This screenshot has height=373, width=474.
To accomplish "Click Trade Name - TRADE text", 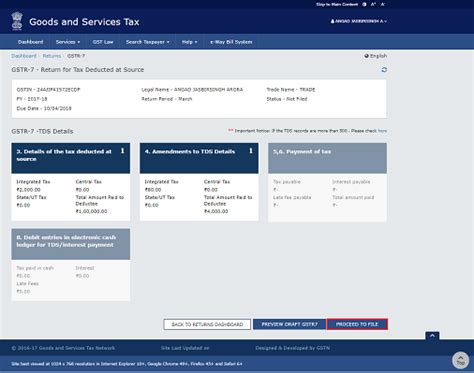I will [x=291, y=90].
